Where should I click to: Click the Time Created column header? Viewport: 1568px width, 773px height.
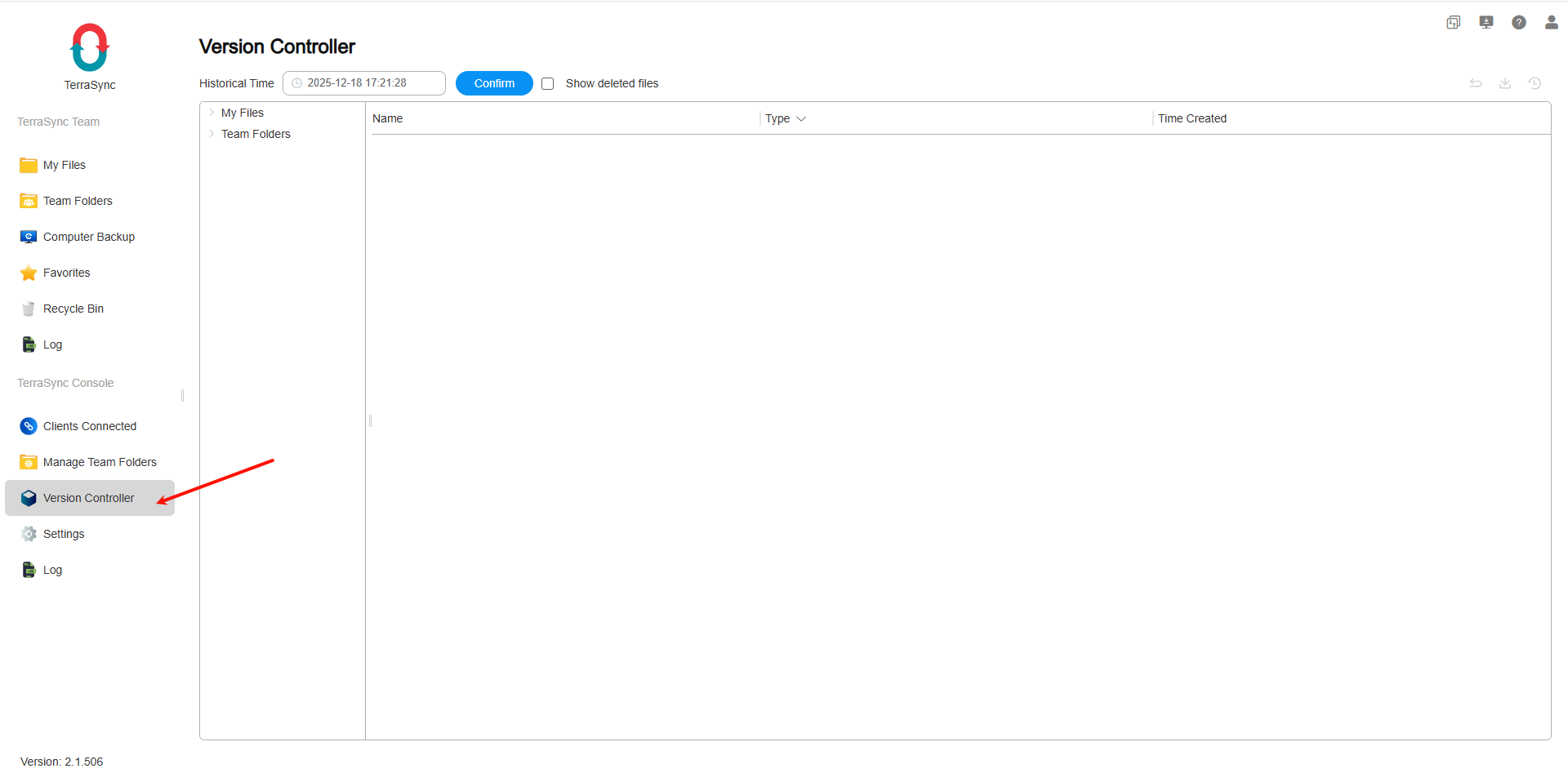point(1192,118)
